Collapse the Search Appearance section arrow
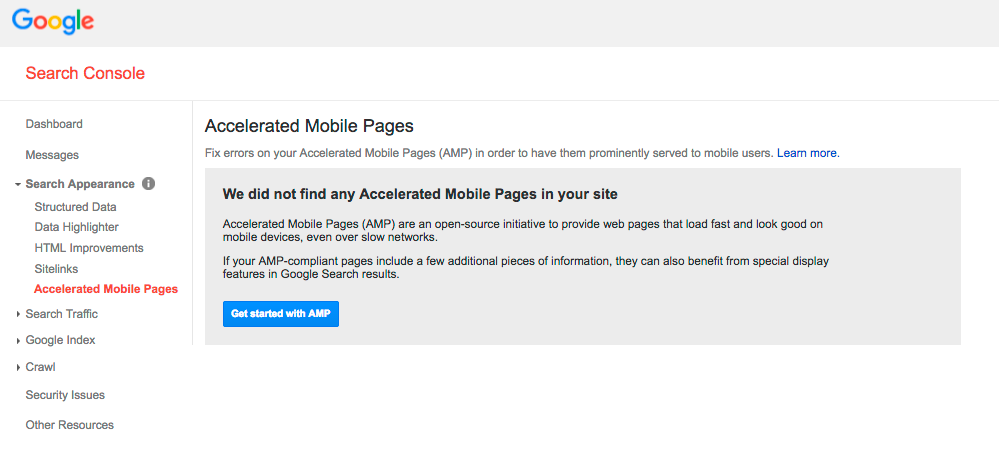 pyautogui.click(x=18, y=184)
